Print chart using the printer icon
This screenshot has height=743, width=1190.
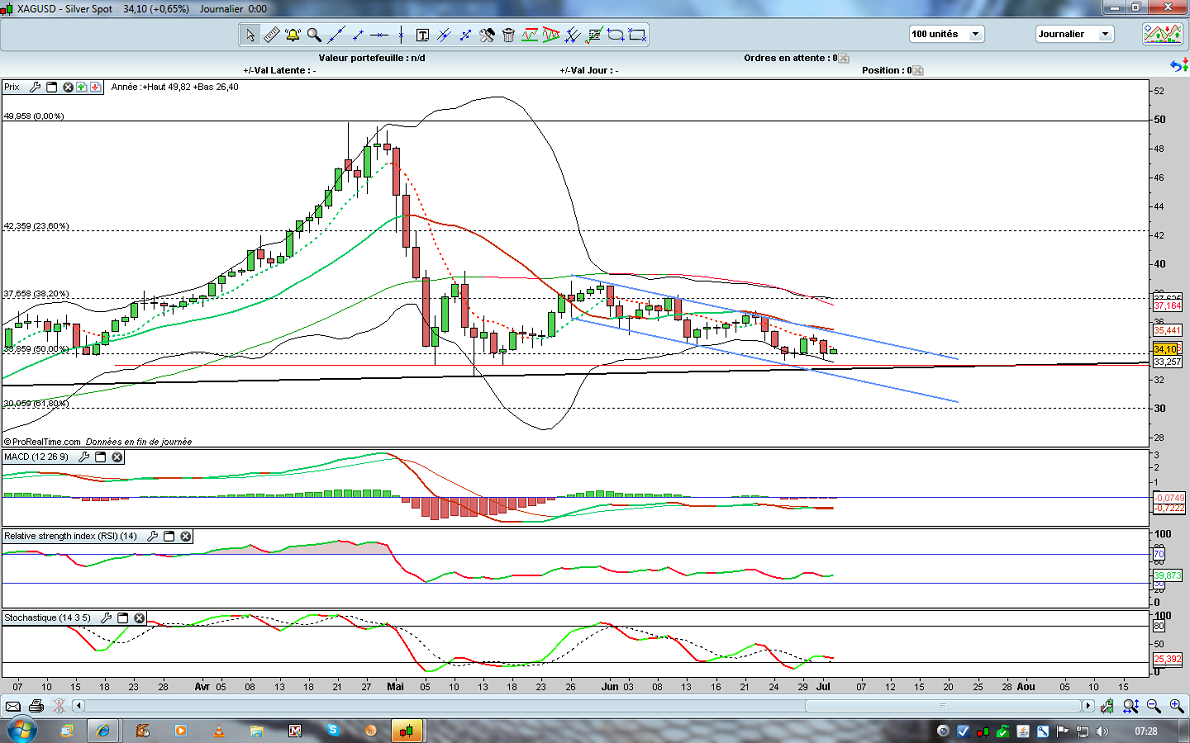[36, 706]
